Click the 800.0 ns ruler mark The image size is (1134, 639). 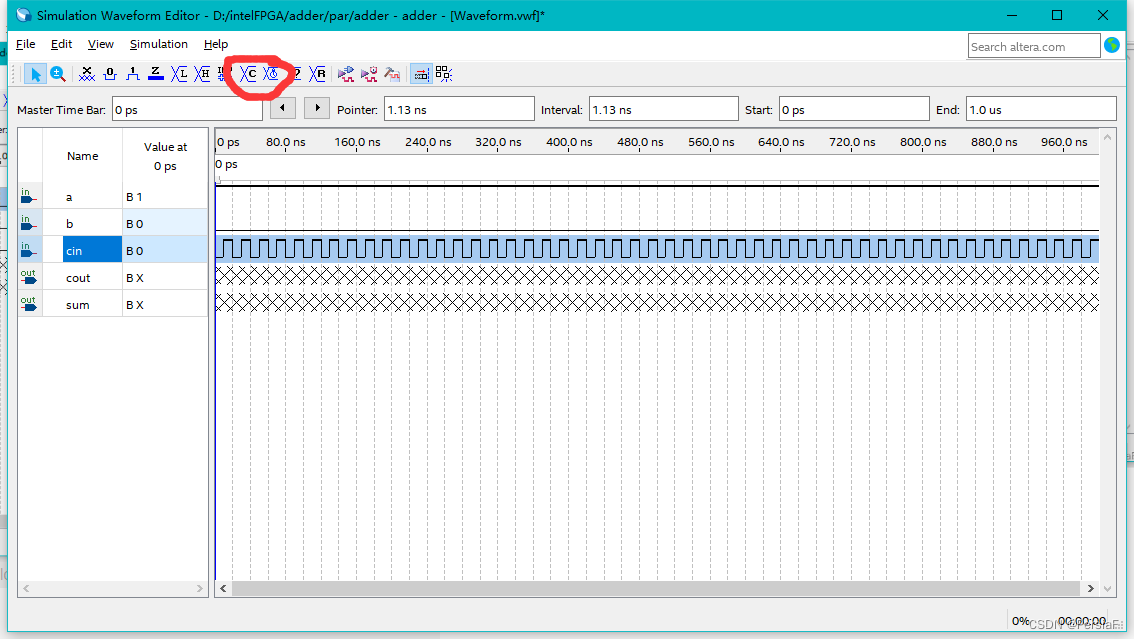click(923, 142)
